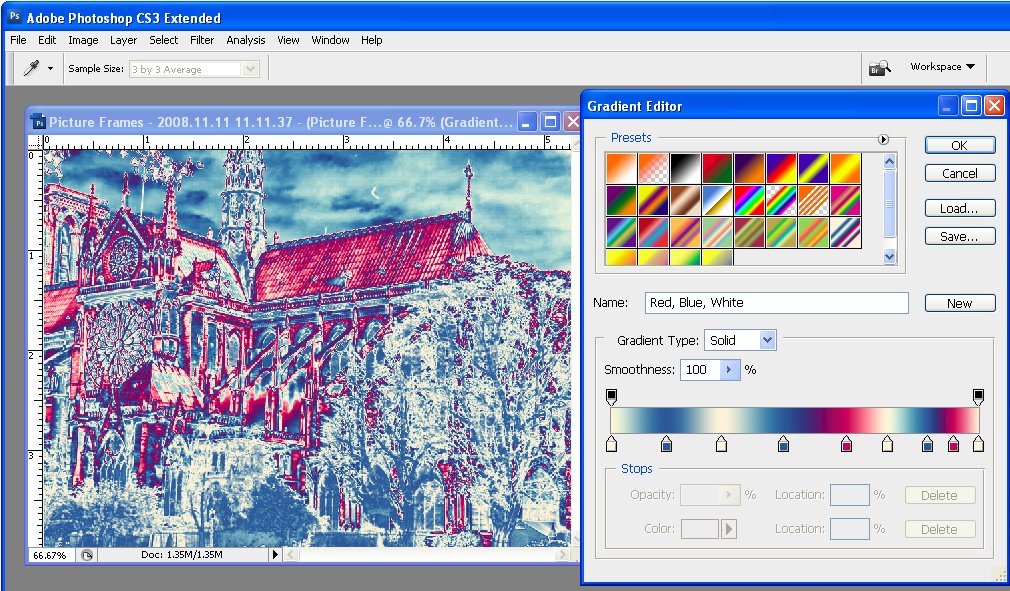Maximize the Picture Frames document window
Viewport: 1010px width, 591px height.
point(550,122)
